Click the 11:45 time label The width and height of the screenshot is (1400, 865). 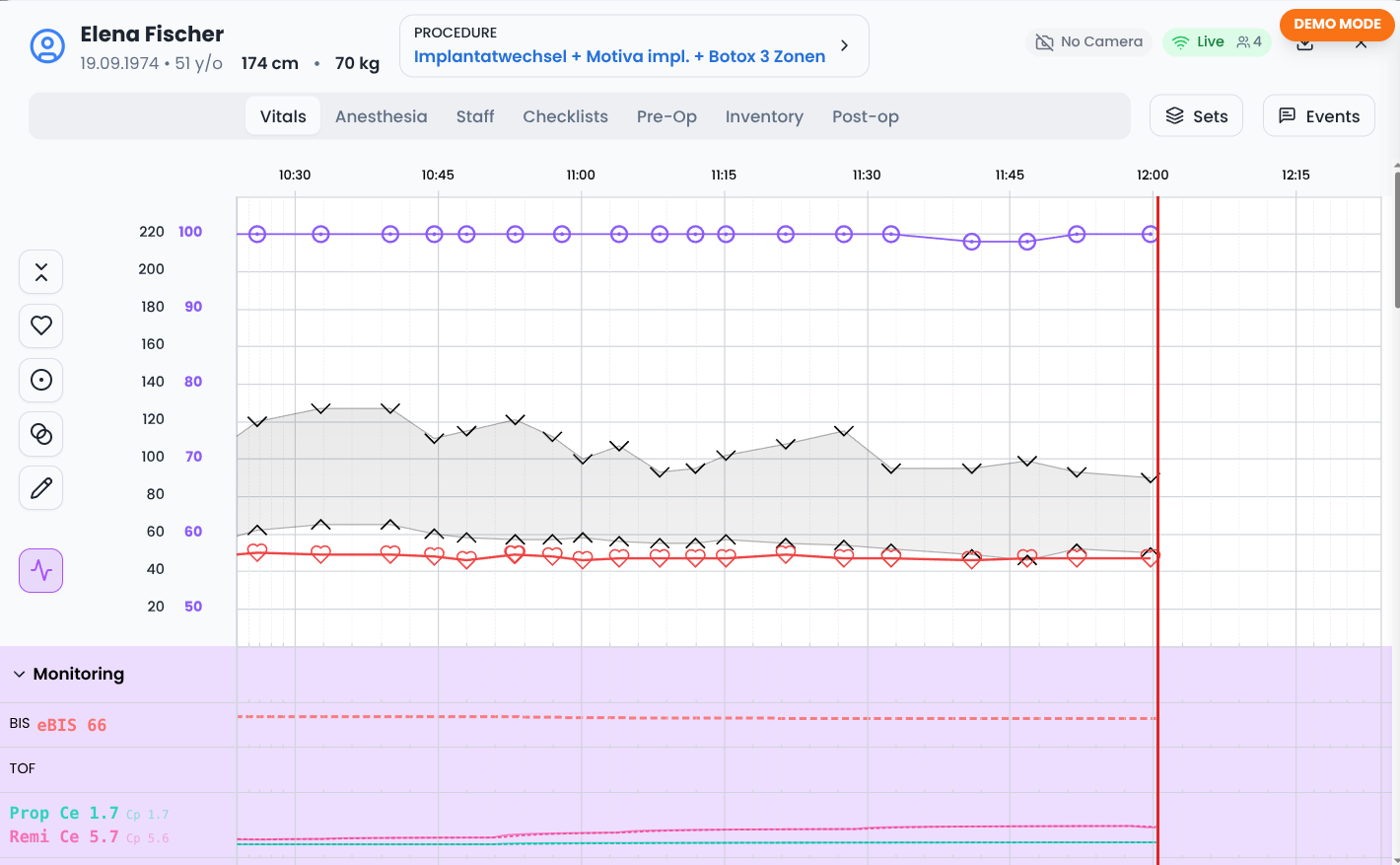pos(1010,175)
